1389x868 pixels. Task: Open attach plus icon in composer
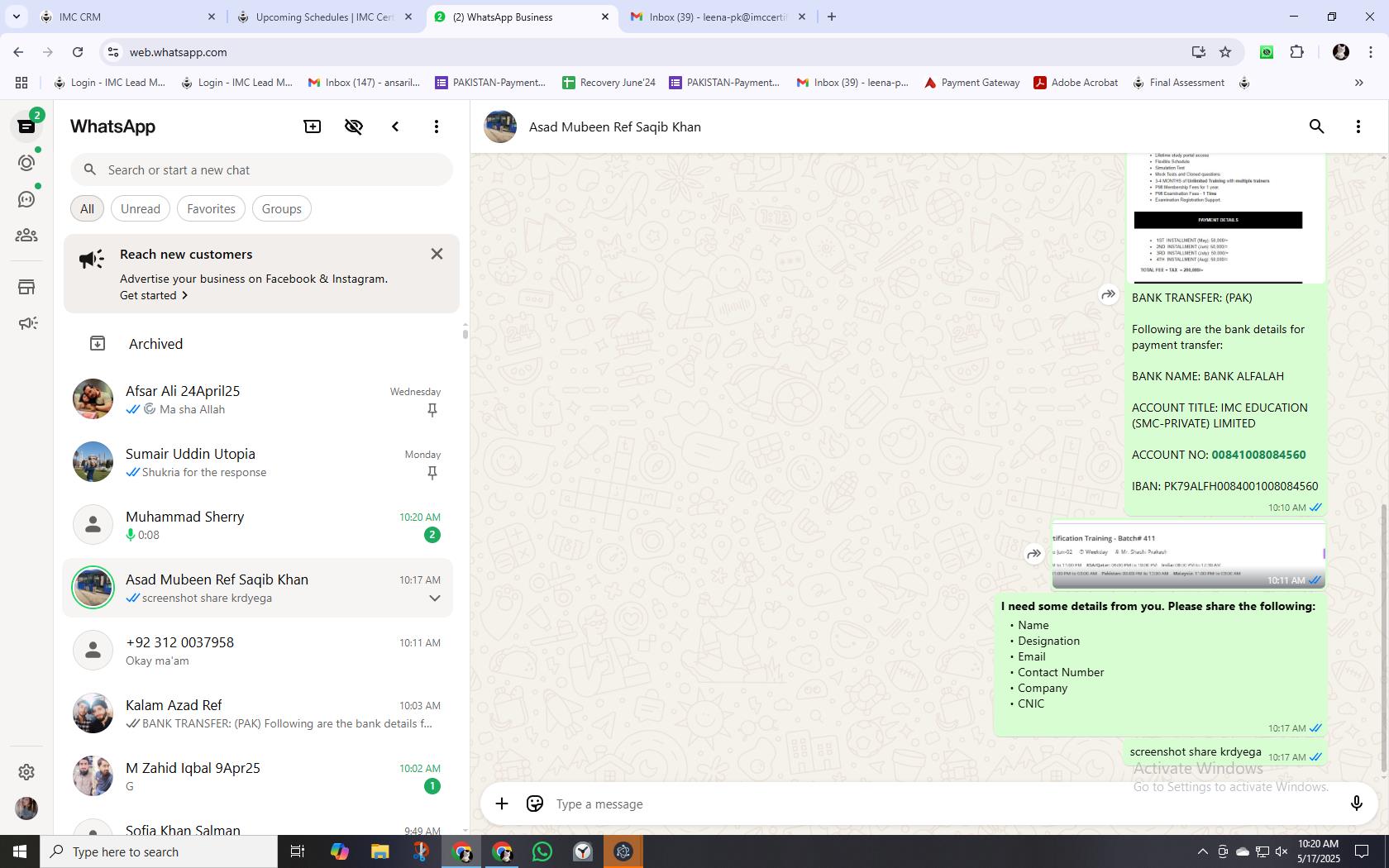coord(502,804)
